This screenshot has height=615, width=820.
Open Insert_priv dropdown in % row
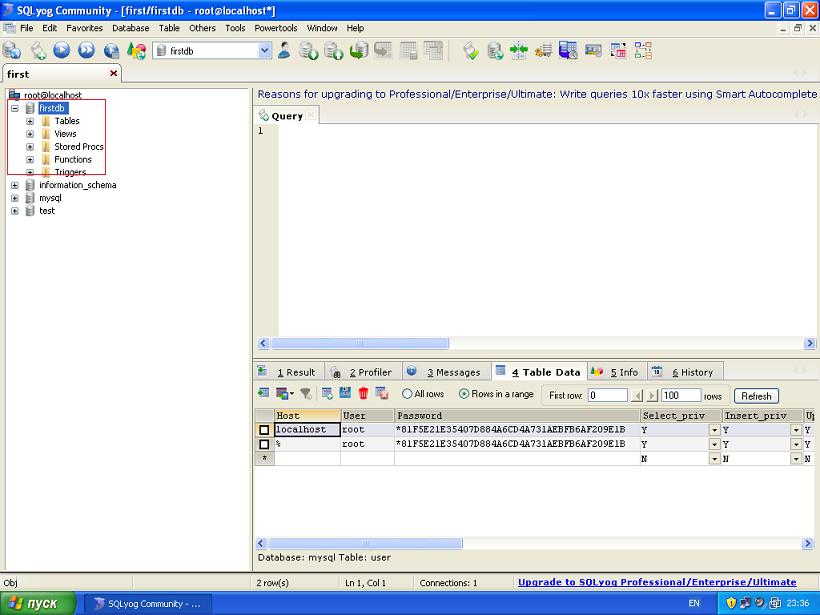tap(796, 444)
